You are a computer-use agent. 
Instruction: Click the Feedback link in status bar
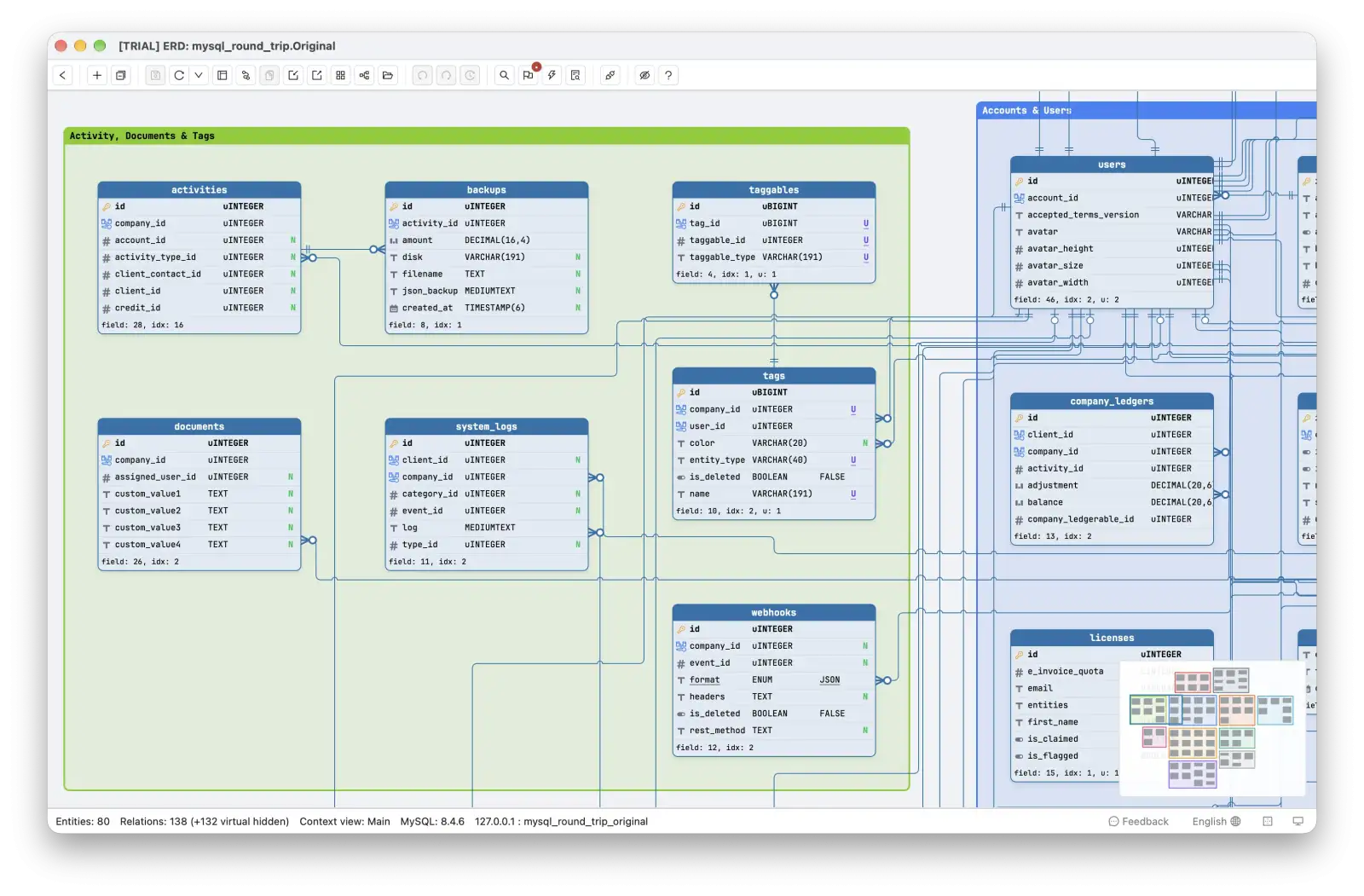click(x=1139, y=822)
